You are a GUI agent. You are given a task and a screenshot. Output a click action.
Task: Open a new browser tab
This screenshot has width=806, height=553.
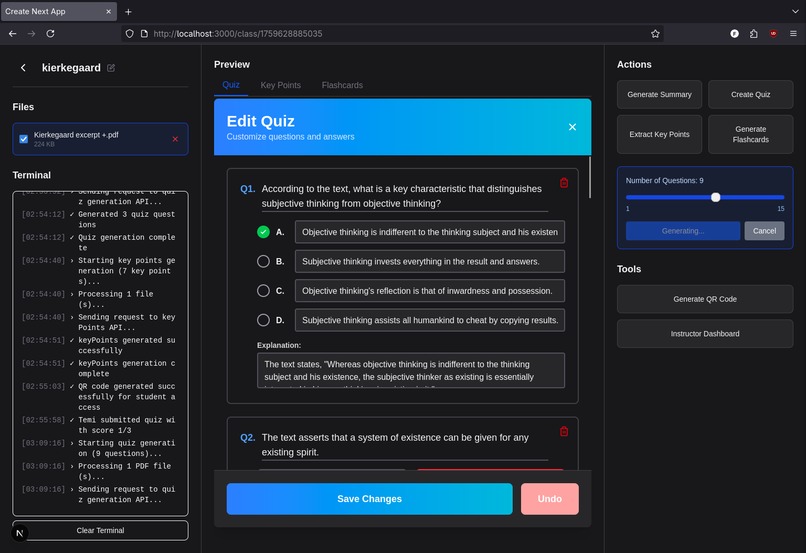click(129, 11)
